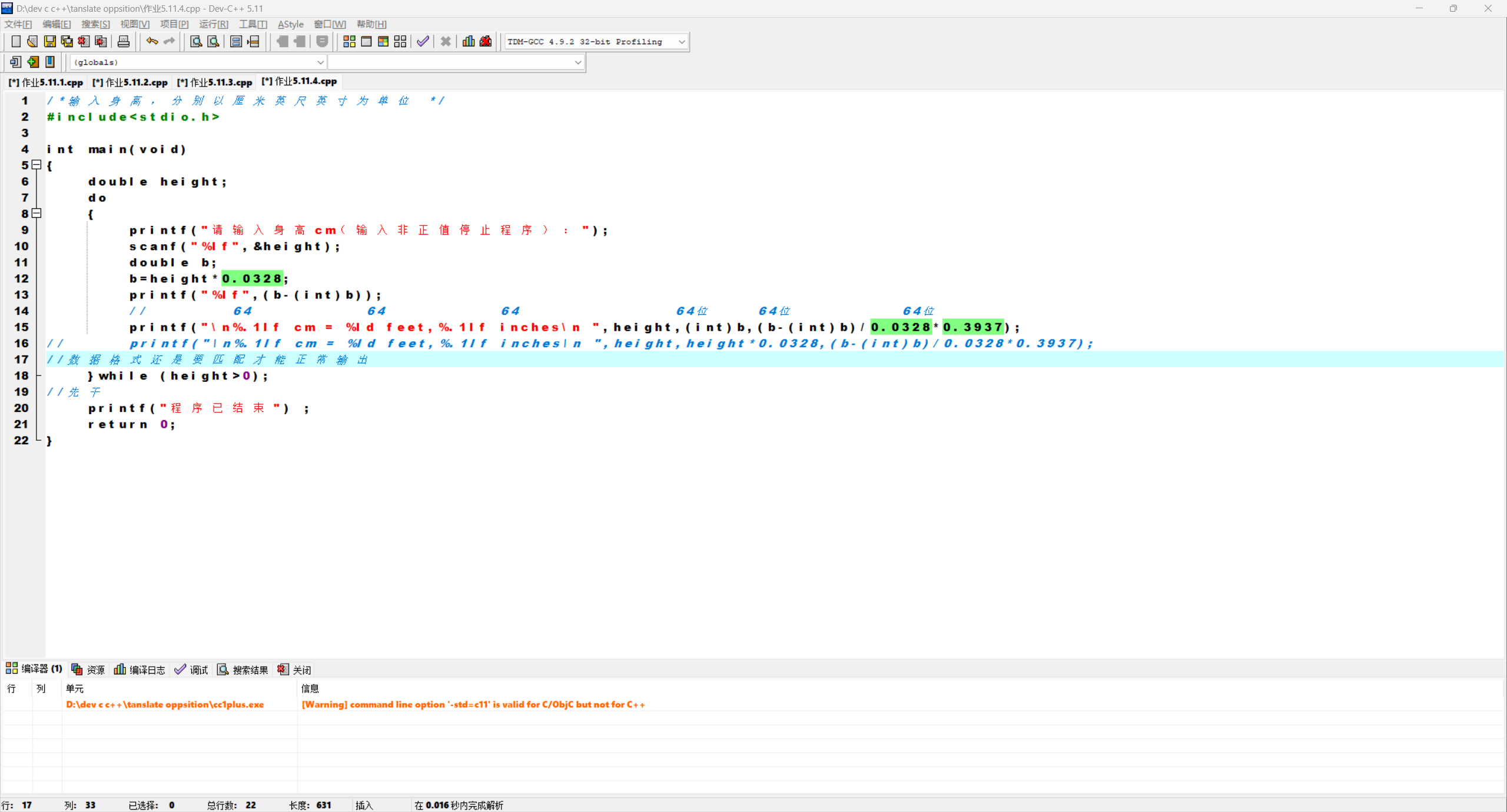Open the 调试 debug panel tab
The height and width of the screenshot is (812, 1507).
192,670
